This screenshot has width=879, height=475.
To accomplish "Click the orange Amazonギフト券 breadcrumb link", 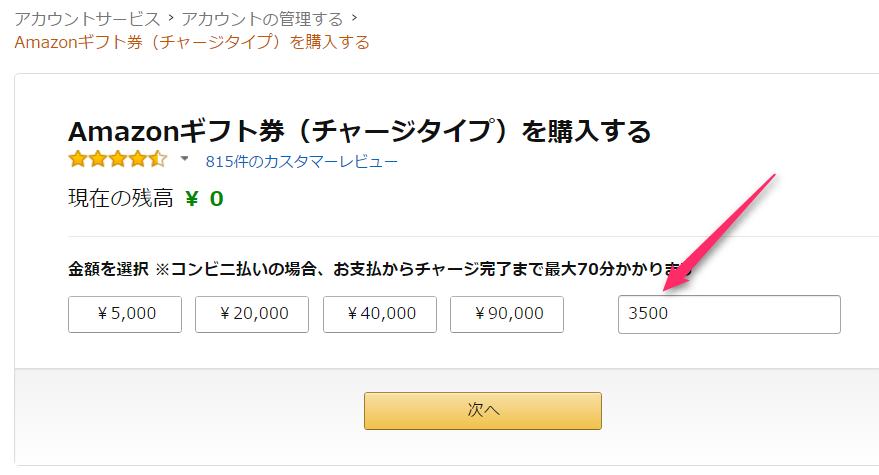I will tap(192, 42).
